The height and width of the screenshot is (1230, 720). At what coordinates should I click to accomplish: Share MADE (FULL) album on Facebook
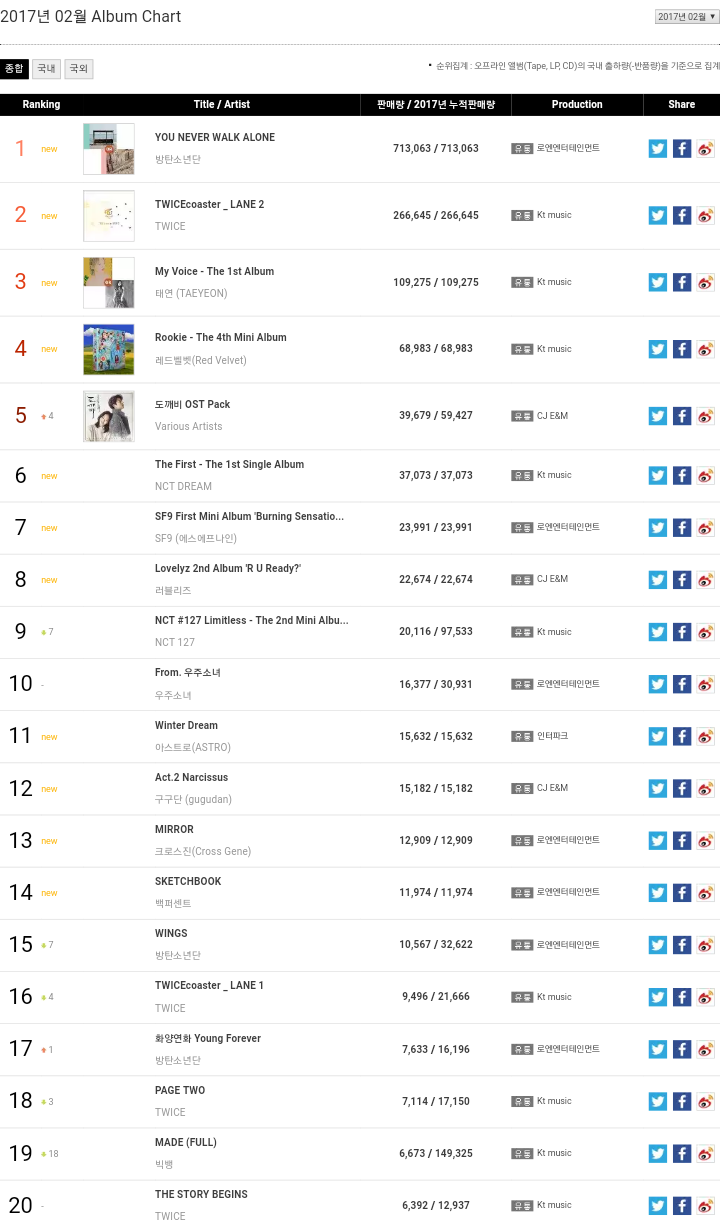tap(681, 1153)
